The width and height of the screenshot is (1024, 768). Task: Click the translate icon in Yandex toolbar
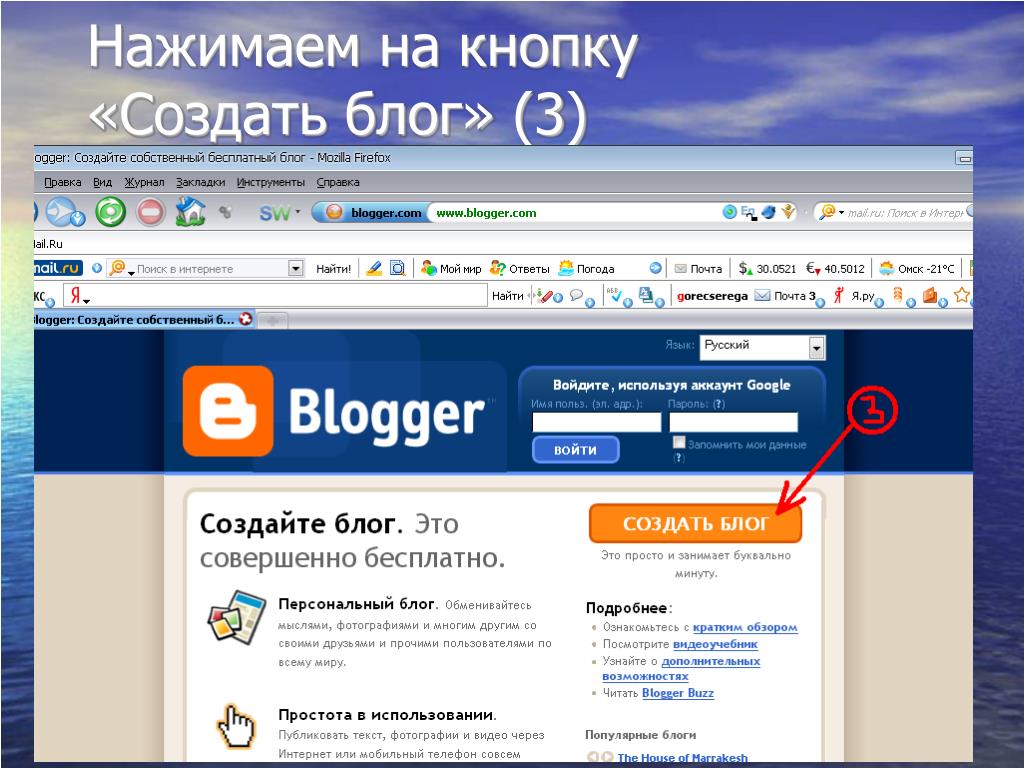[646, 295]
